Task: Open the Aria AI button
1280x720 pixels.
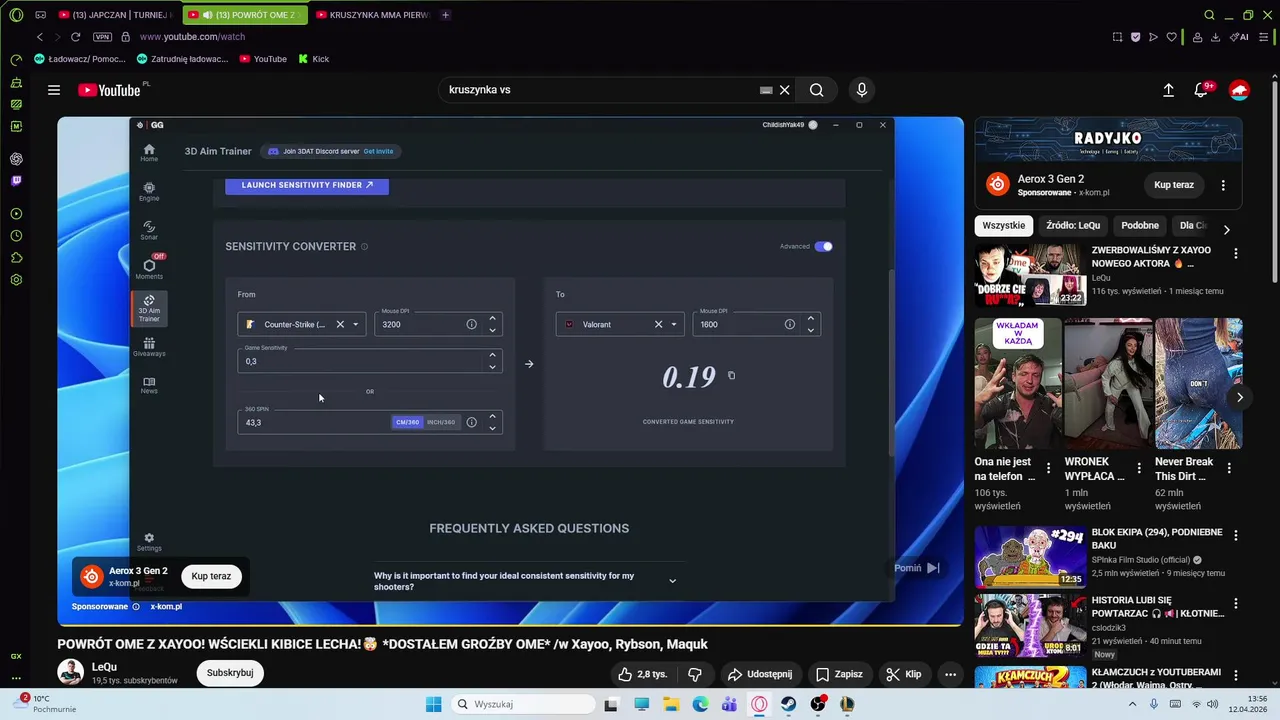Action: click(1240, 37)
